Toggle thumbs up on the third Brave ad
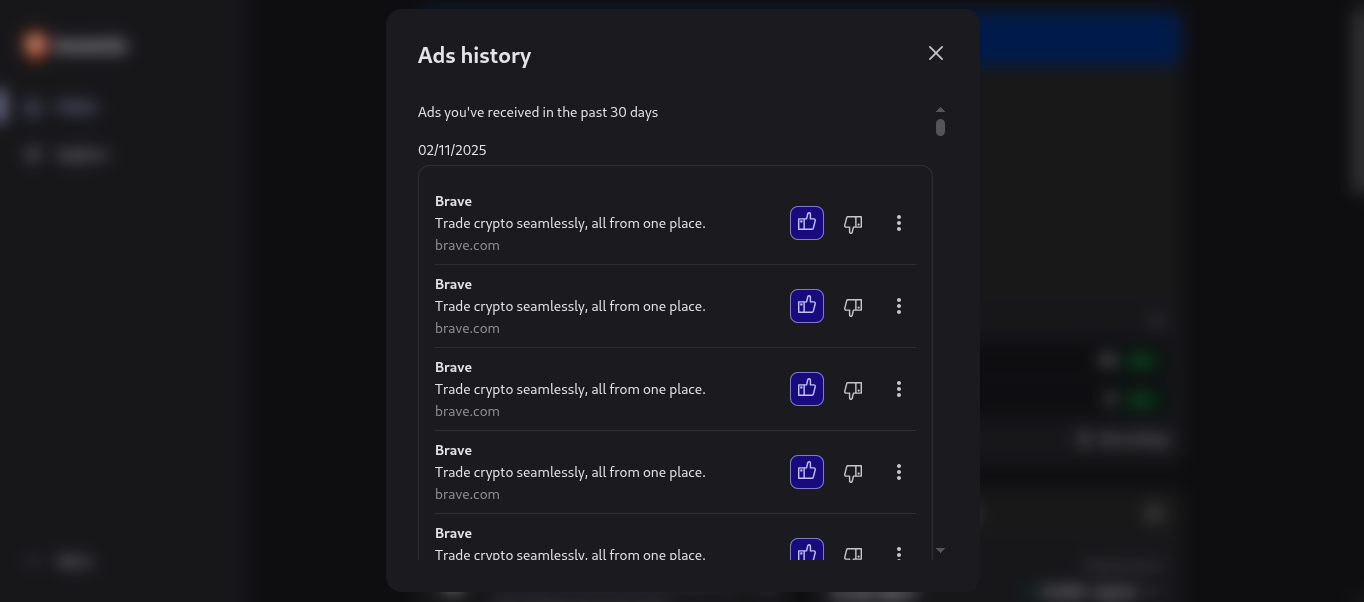This screenshot has width=1364, height=602. pyautogui.click(x=807, y=389)
